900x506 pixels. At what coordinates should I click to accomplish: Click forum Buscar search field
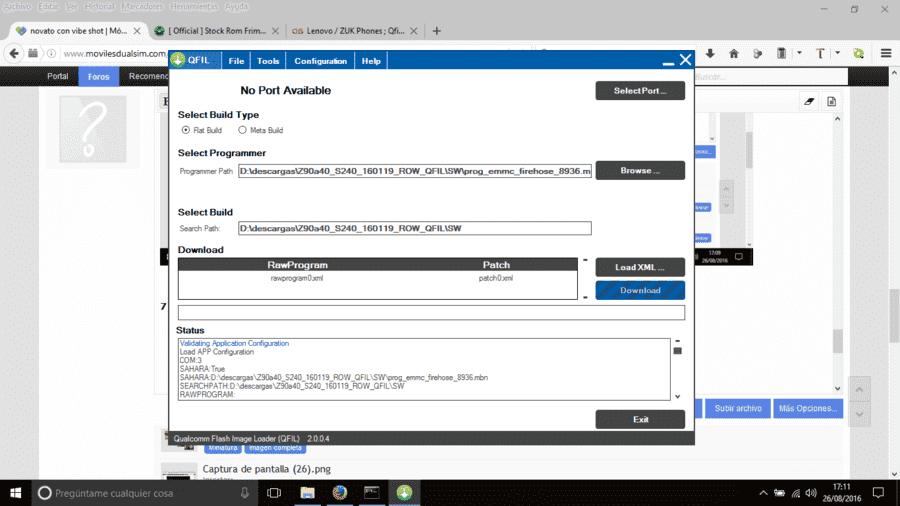point(771,76)
